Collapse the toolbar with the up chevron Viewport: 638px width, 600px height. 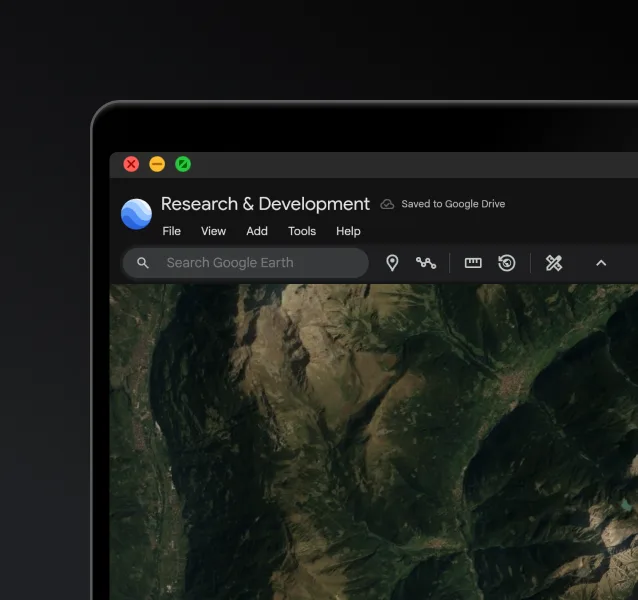coord(601,263)
